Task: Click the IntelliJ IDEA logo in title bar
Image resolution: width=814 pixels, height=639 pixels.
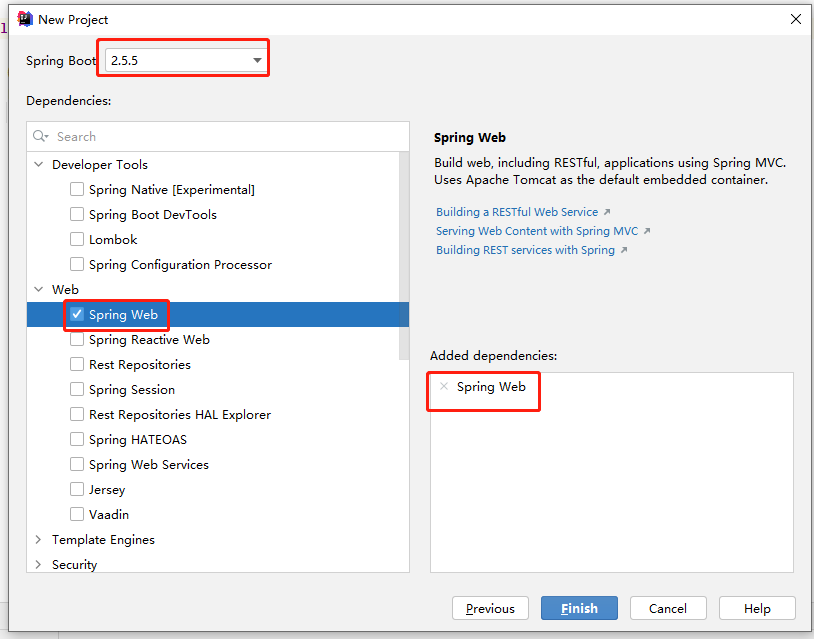Action: click(x=25, y=19)
